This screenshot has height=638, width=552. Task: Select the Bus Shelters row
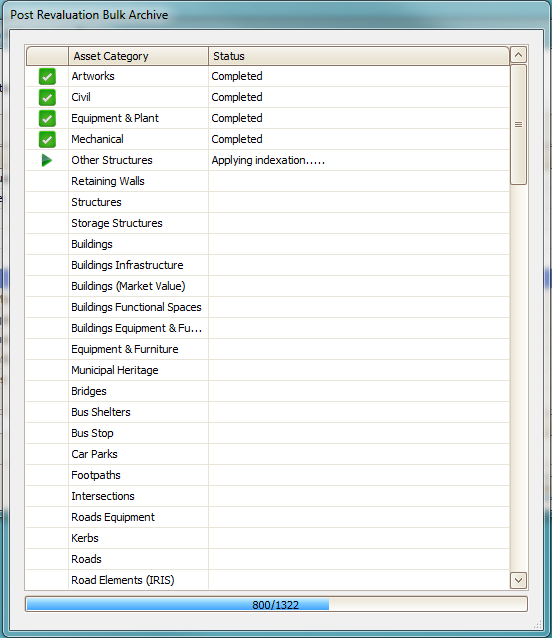(x=268, y=412)
